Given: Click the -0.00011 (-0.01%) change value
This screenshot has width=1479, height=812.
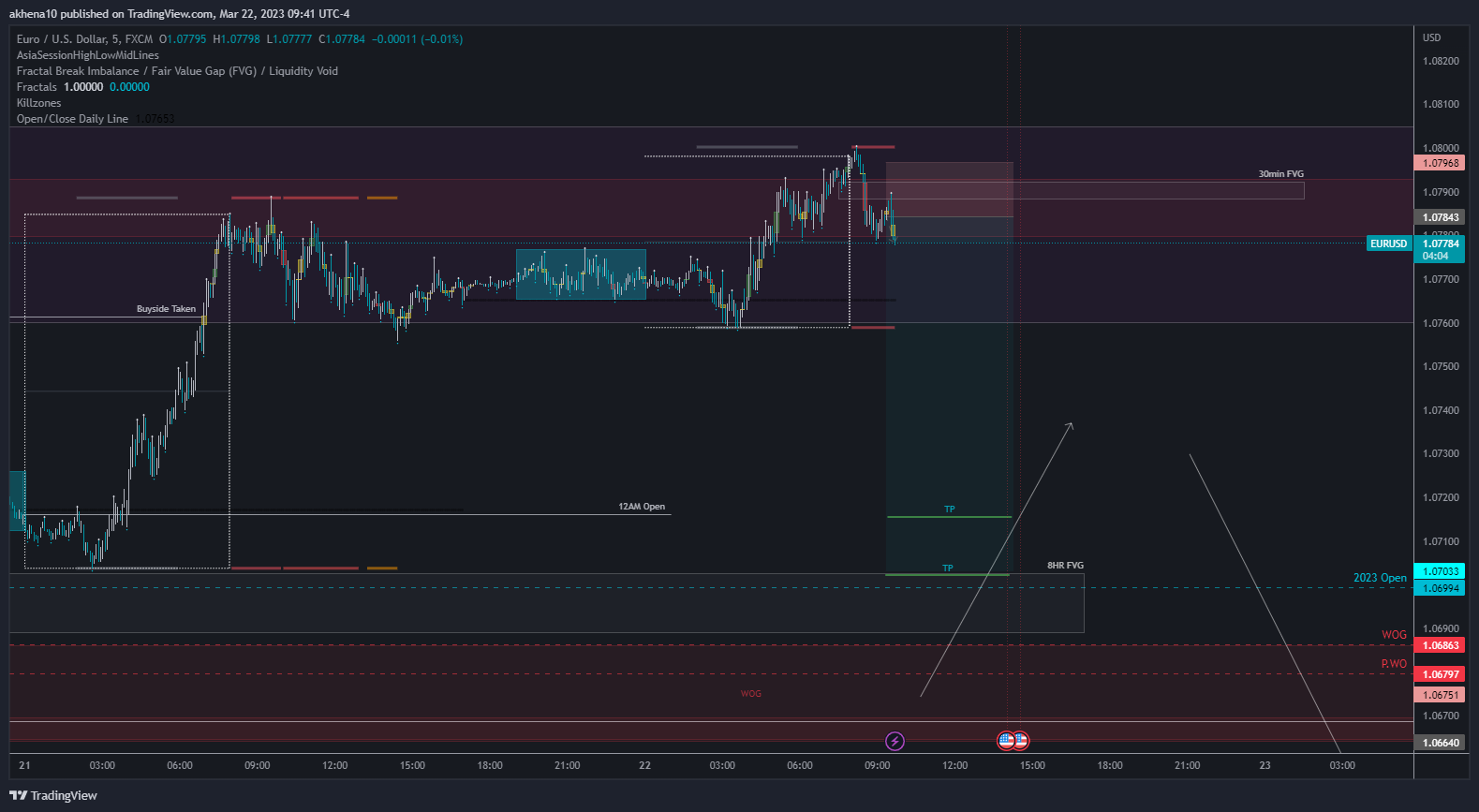Looking at the screenshot, I should tap(417, 39).
